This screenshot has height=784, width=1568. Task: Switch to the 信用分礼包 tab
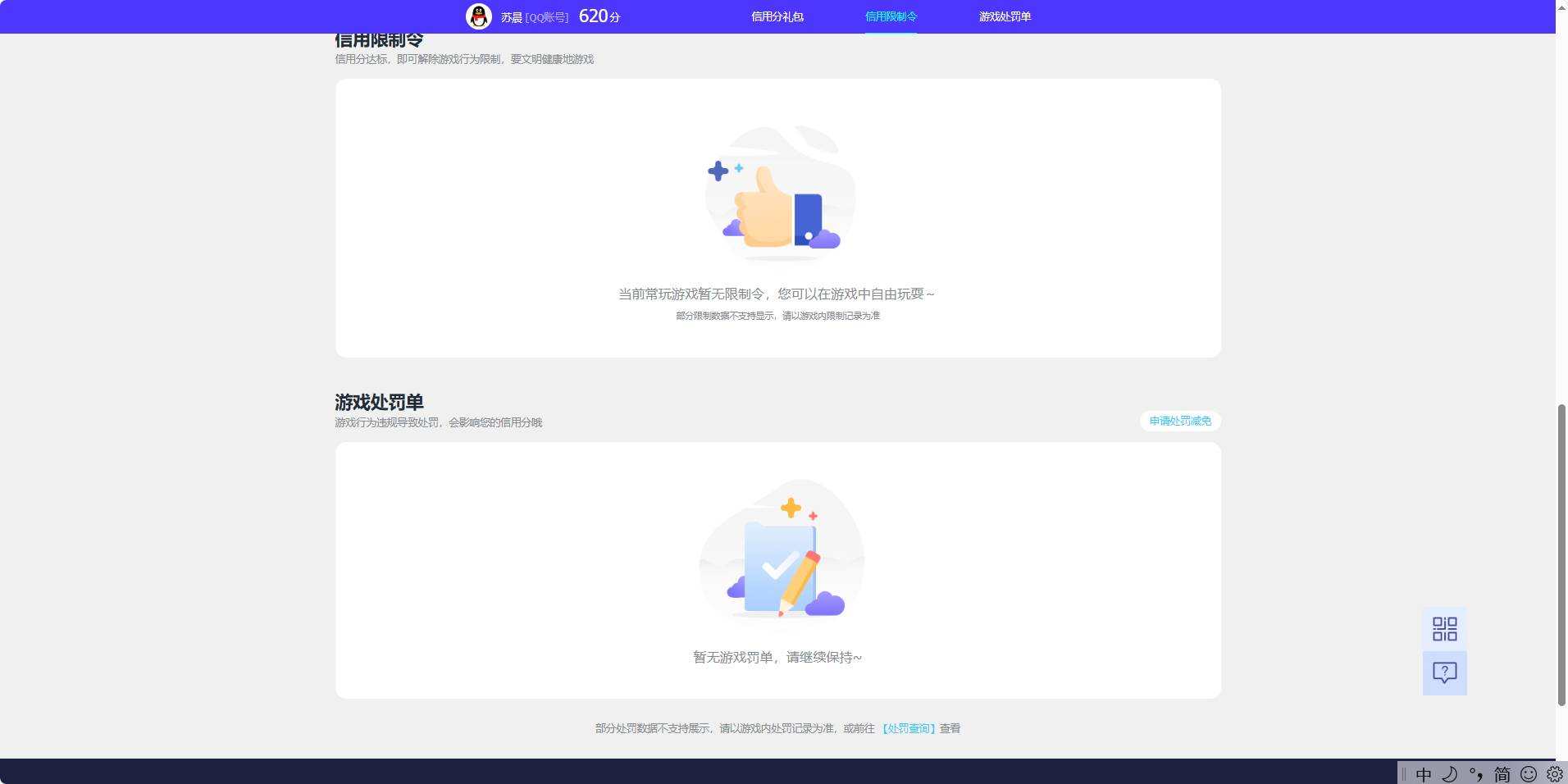(x=777, y=16)
